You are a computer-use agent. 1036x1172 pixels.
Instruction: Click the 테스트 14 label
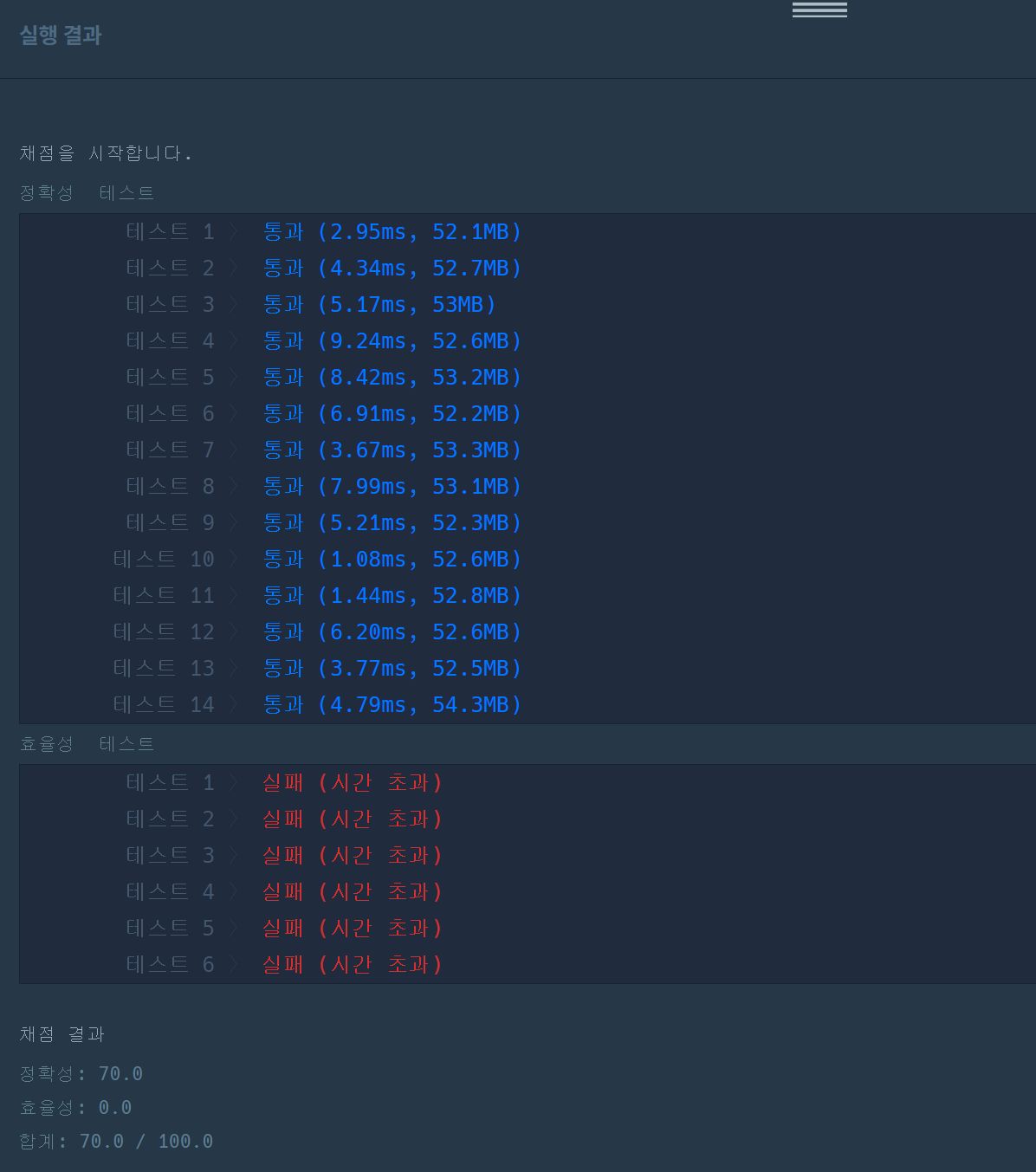[164, 704]
